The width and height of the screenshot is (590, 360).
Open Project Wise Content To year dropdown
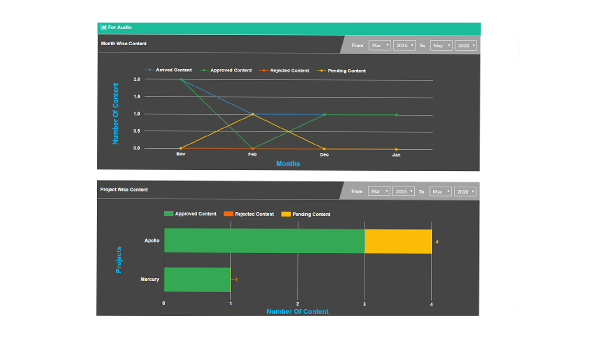[465, 192]
